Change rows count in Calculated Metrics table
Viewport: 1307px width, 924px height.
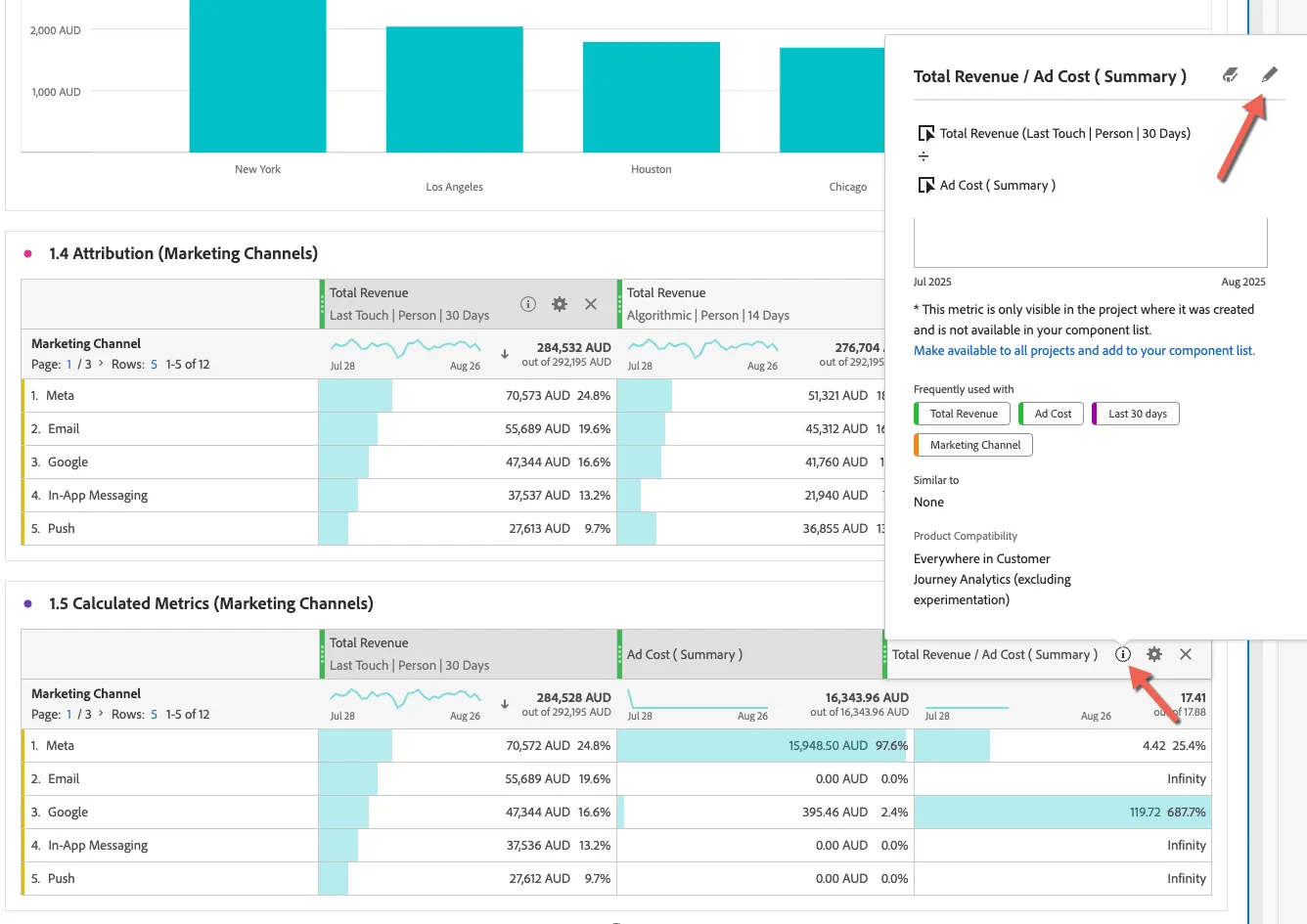(154, 714)
